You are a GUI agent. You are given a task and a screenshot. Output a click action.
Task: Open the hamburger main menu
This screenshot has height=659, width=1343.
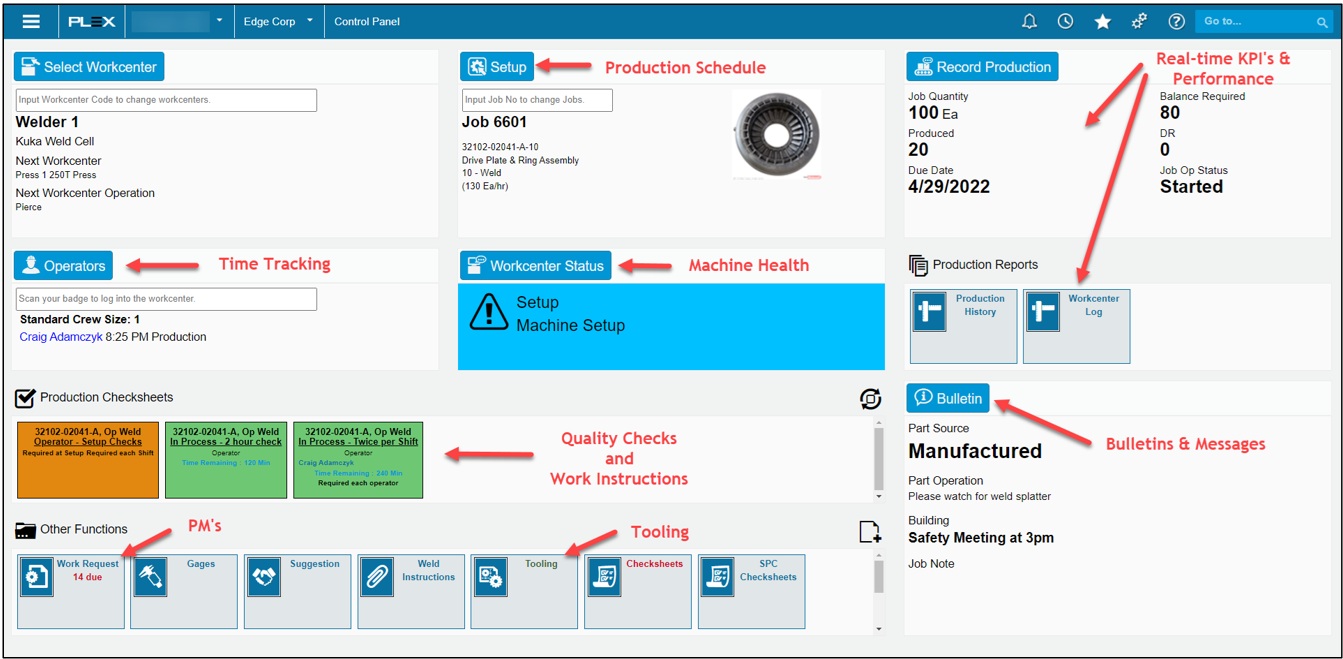31,21
